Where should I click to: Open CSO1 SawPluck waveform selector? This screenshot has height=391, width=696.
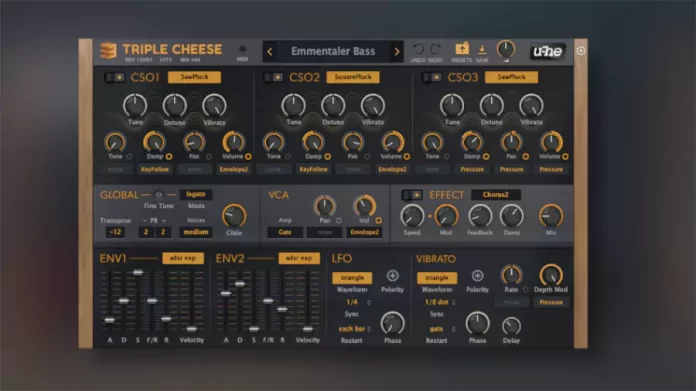pos(194,77)
